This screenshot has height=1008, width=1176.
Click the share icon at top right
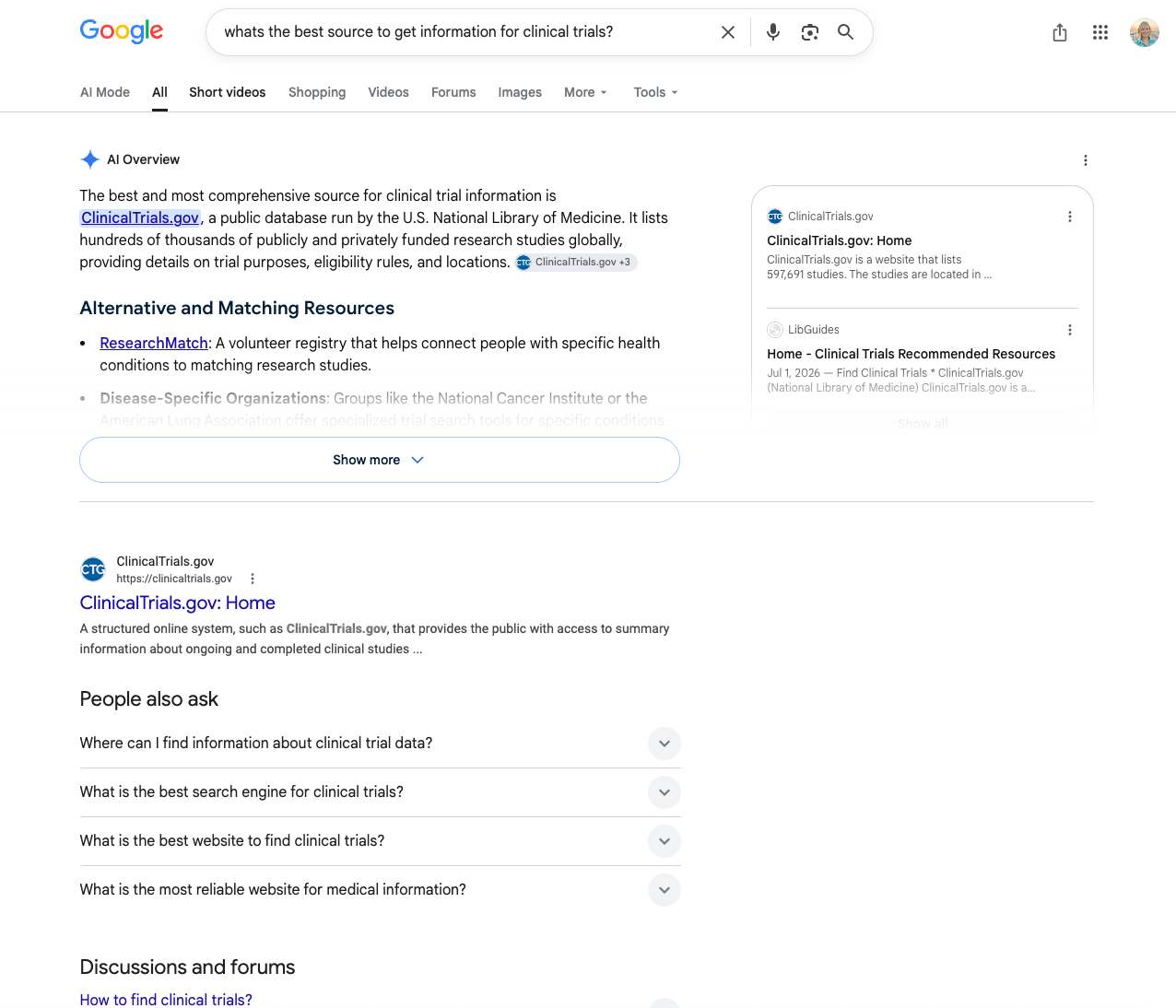pos(1060,33)
